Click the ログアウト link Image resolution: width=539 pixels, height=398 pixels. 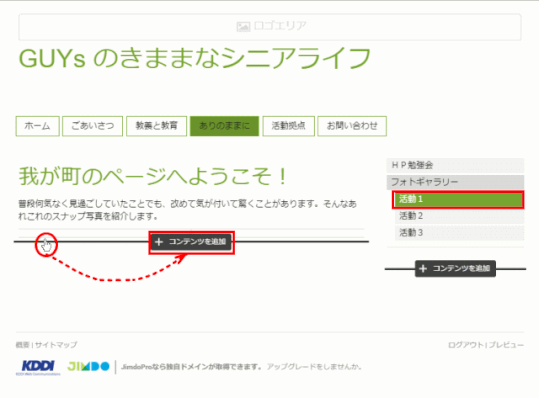click(466, 345)
